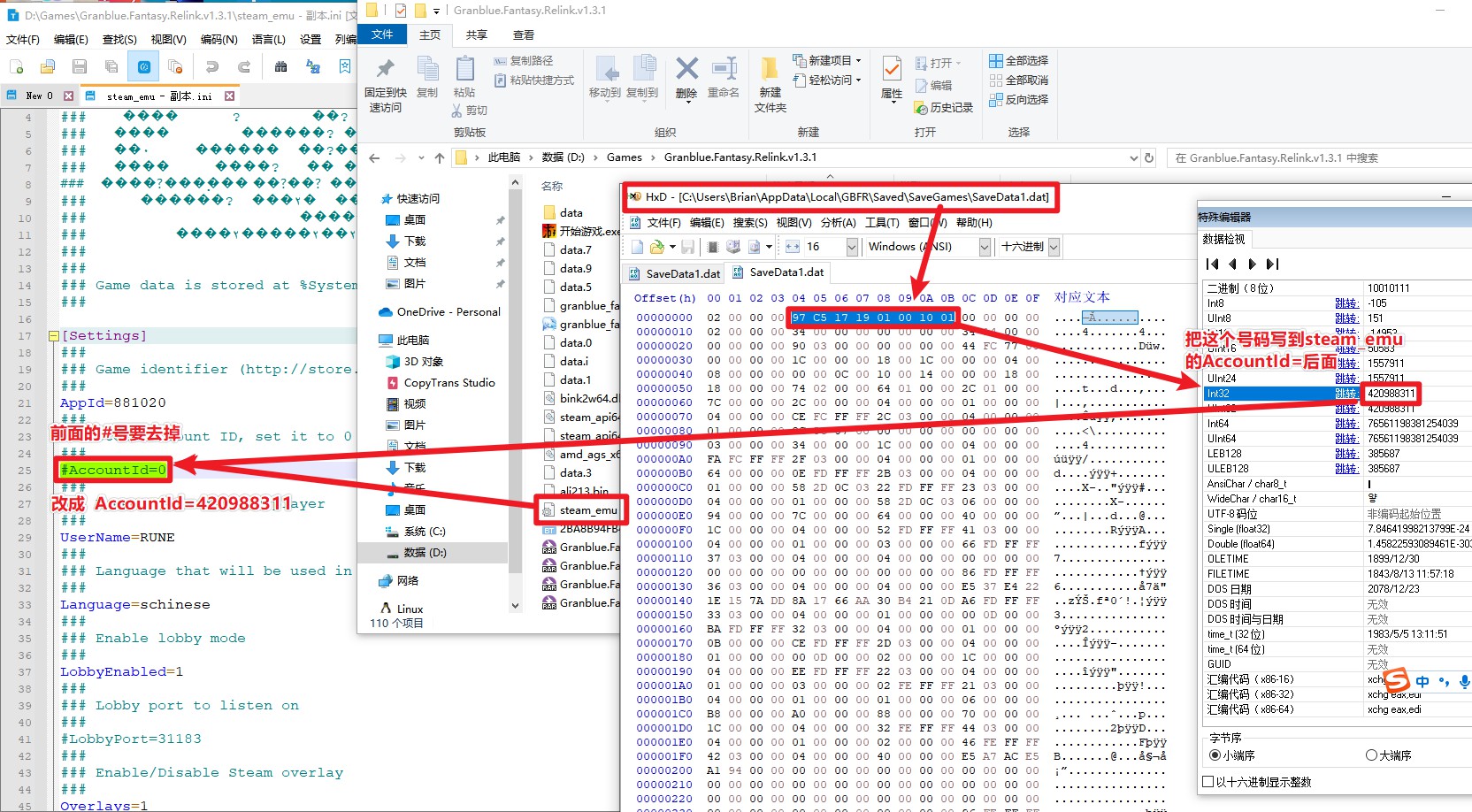Click column width adjust icon in HxD toolbar
Viewport: 1472px width, 812px height.
tap(793, 246)
